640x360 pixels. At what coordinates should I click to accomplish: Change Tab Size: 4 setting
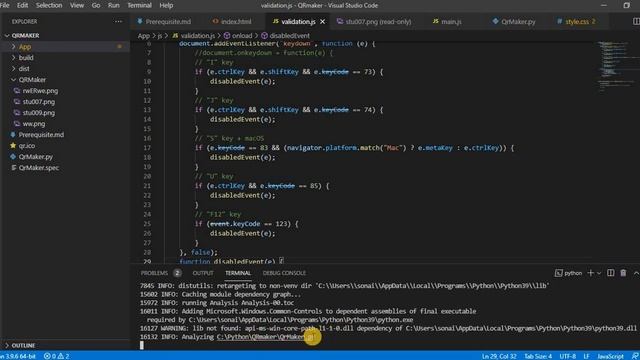click(x=538, y=356)
